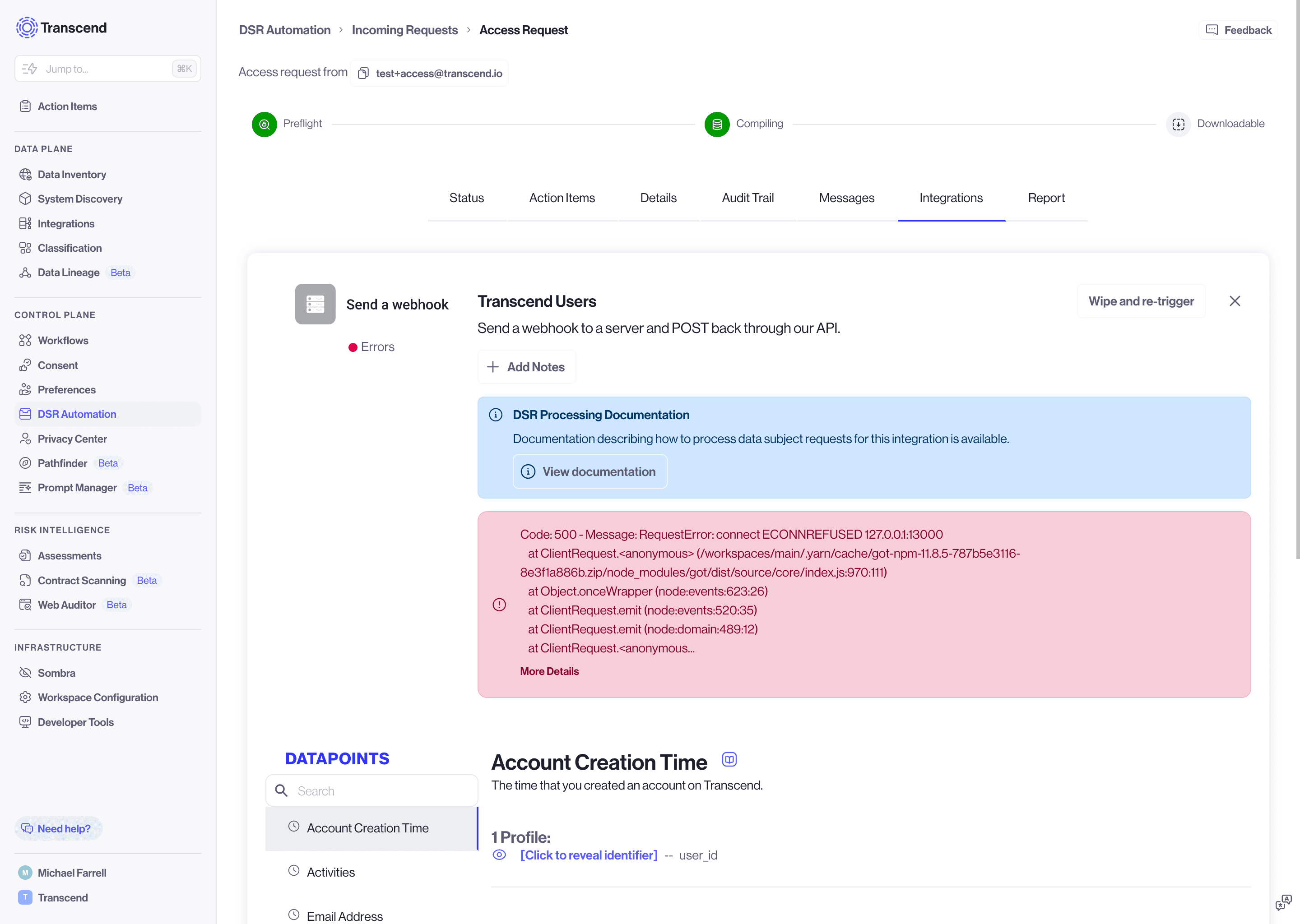
Task: Click to reveal identifier link
Action: [589, 855]
